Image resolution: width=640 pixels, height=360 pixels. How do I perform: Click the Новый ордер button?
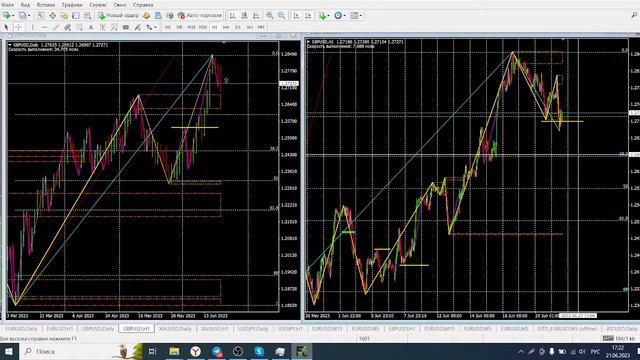click(x=118, y=16)
